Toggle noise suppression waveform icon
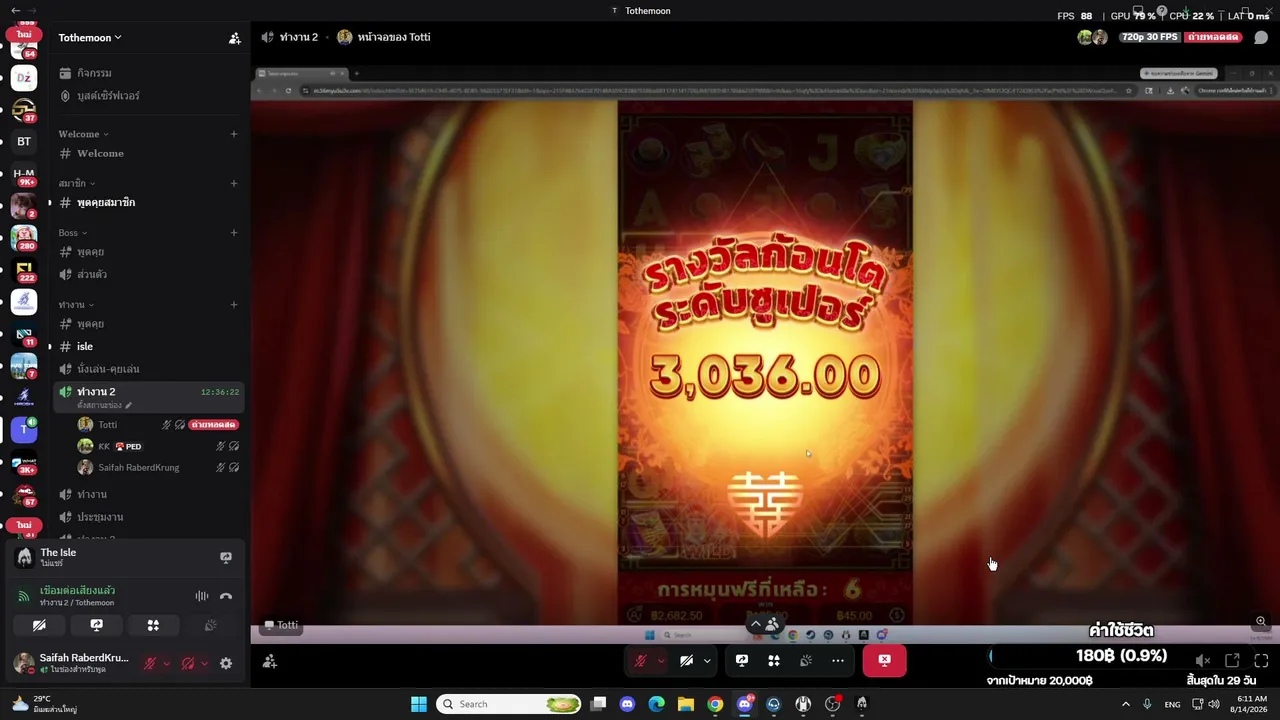The height and width of the screenshot is (720, 1280). pyautogui.click(x=202, y=596)
